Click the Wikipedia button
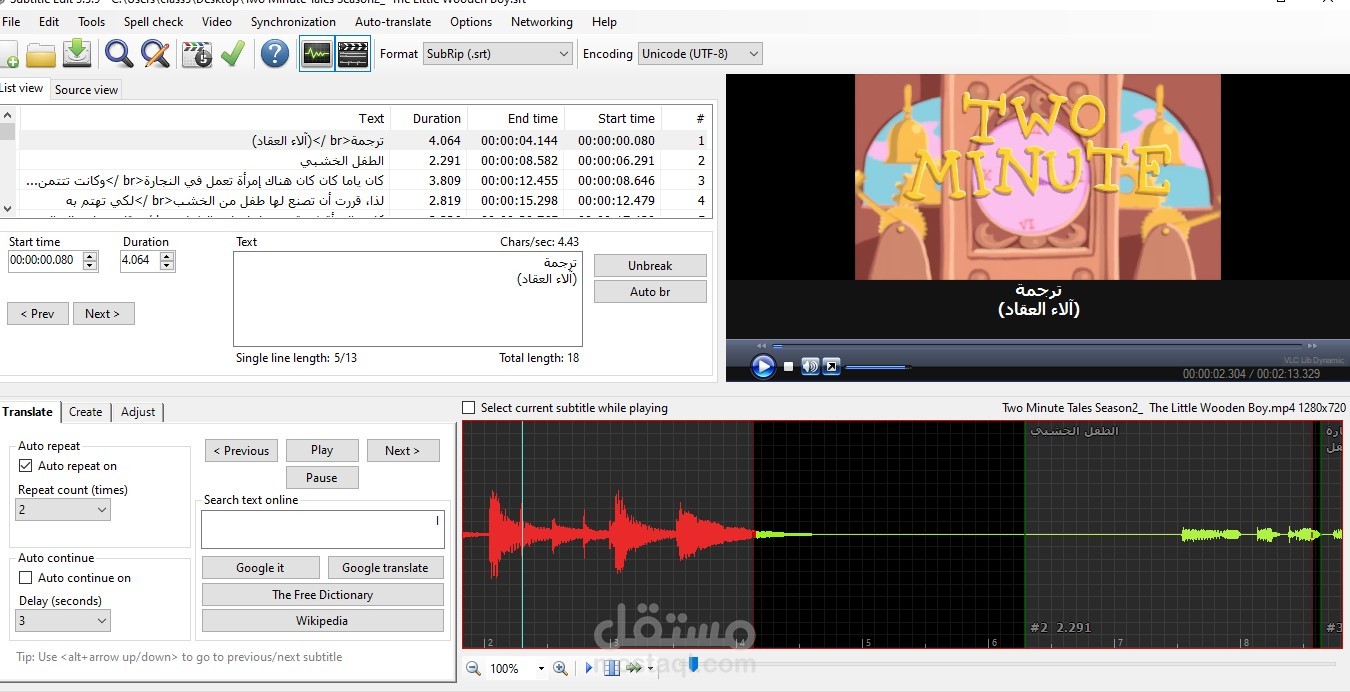Screen dimensions: 1350x692 (x=322, y=621)
